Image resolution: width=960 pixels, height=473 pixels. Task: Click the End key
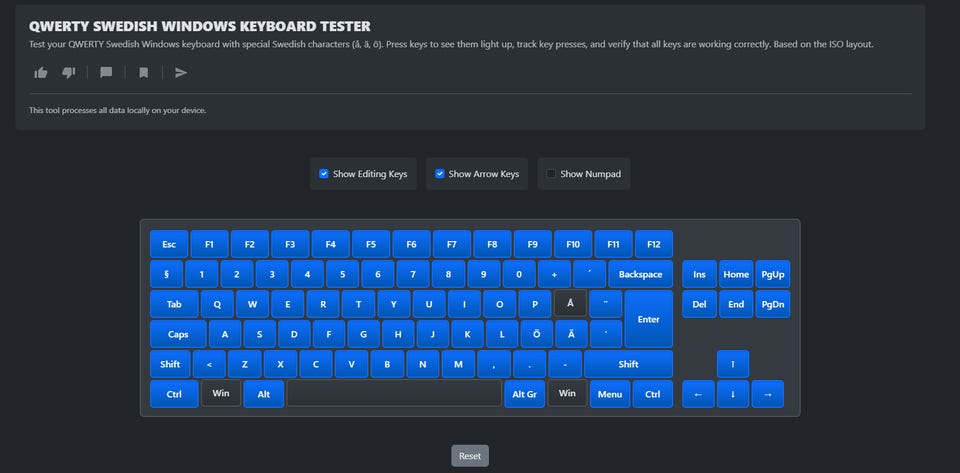(736, 304)
